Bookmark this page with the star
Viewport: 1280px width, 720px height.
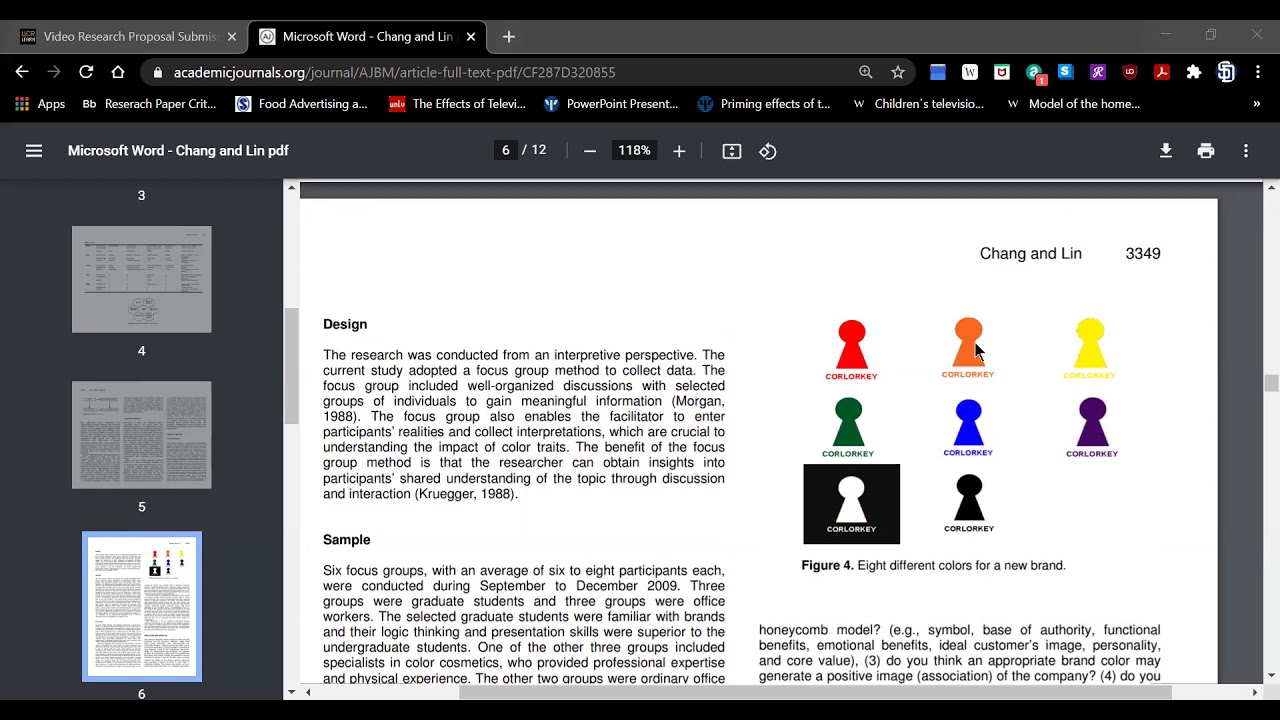(898, 72)
